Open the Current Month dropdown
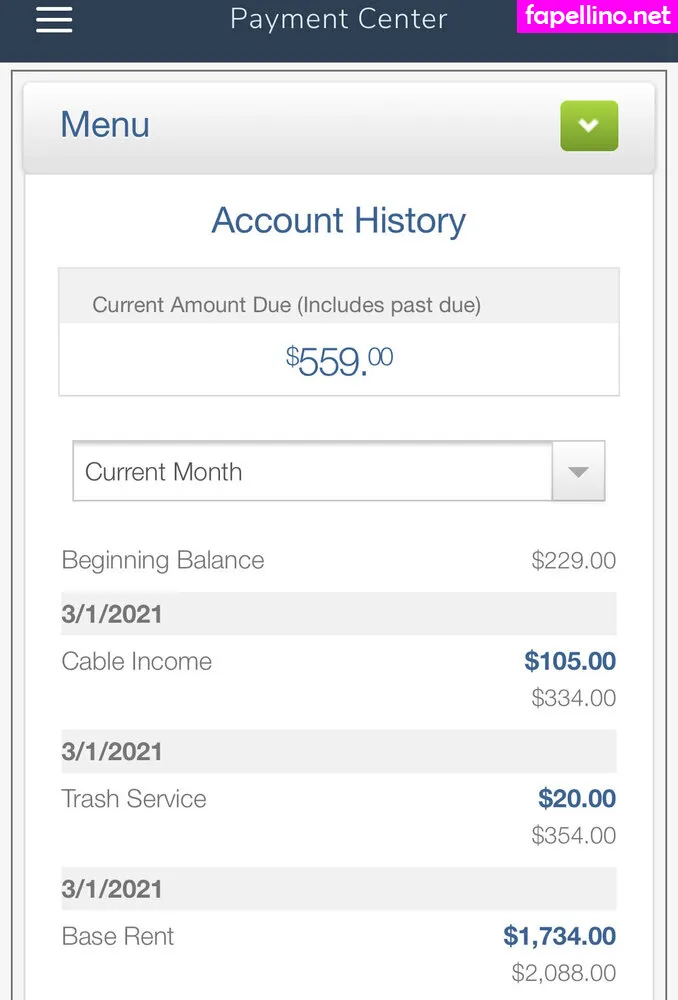The height and width of the screenshot is (1000, 678). point(312,471)
